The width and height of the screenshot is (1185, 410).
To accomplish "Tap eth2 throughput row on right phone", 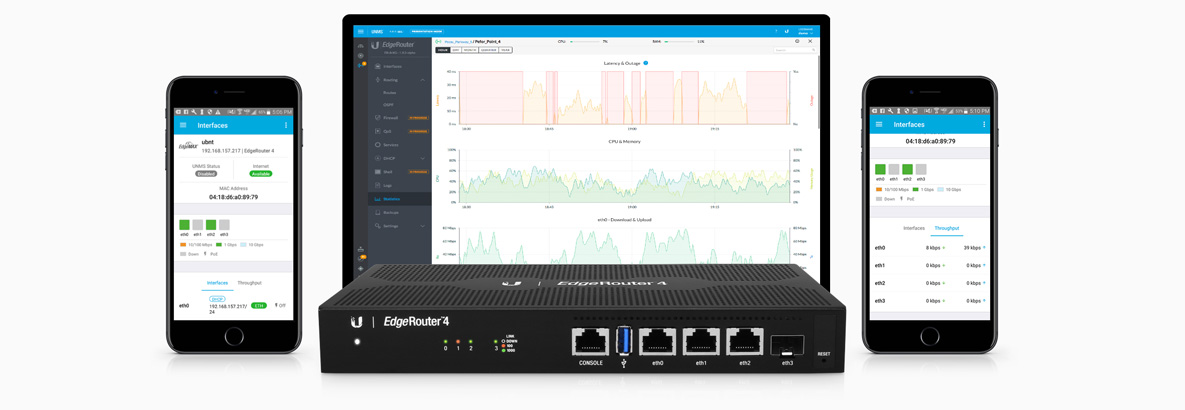I will pos(930,283).
